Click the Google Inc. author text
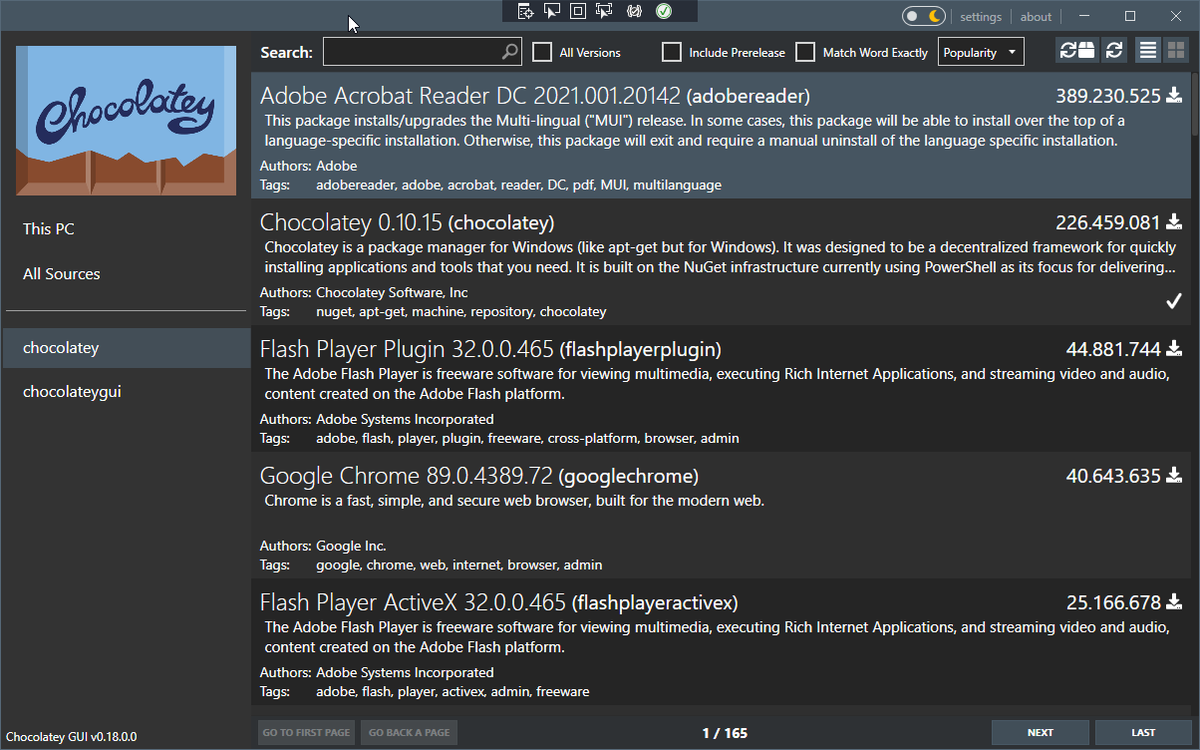Image resolution: width=1200 pixels, height=750 pixels. tap(351, 546)
